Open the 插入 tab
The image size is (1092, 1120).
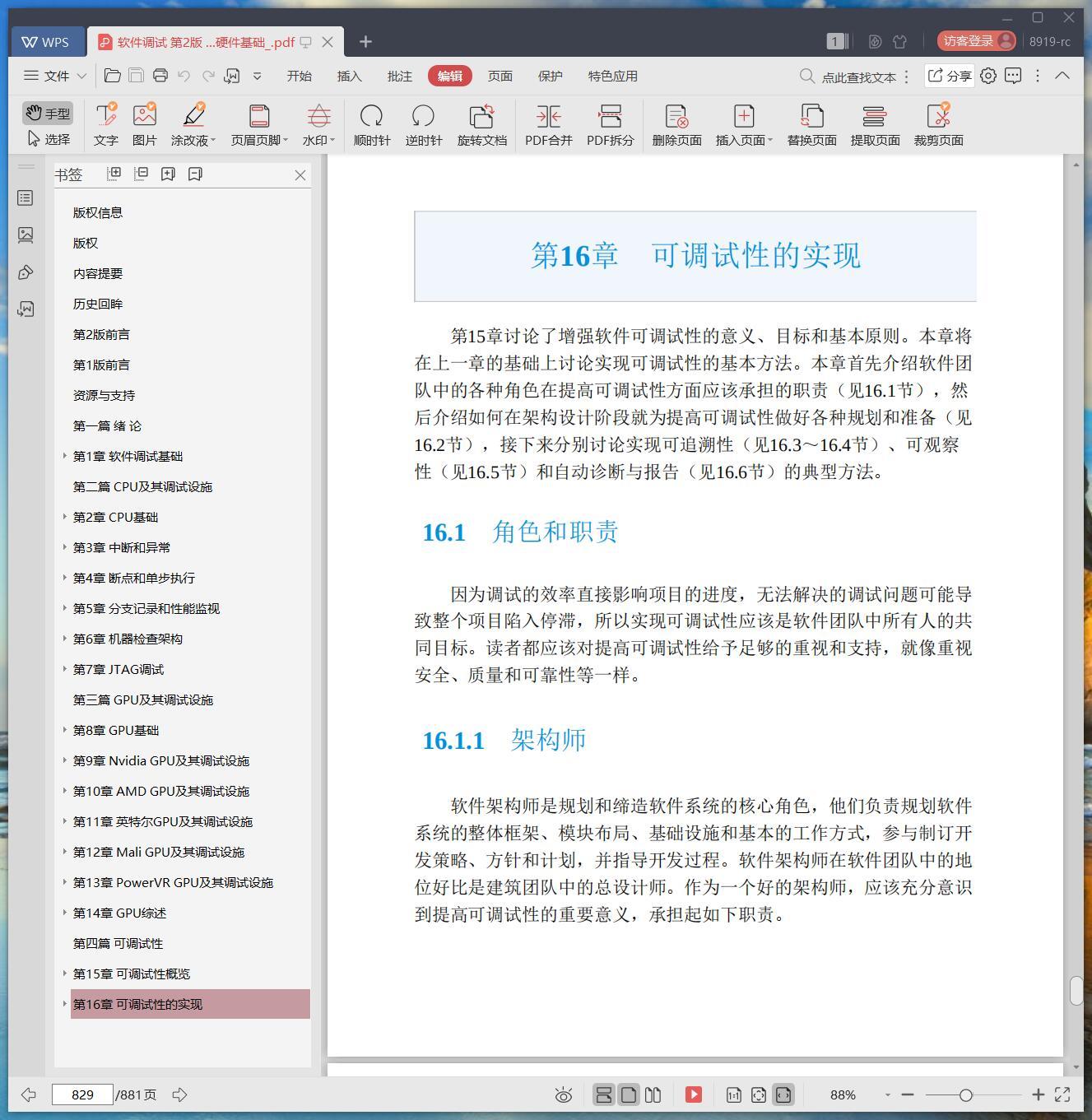350,76
